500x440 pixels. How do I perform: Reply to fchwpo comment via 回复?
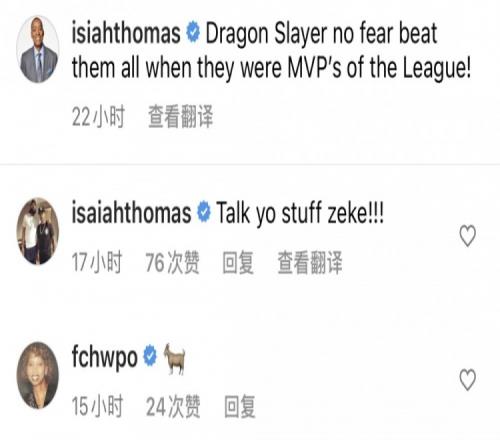240,406
